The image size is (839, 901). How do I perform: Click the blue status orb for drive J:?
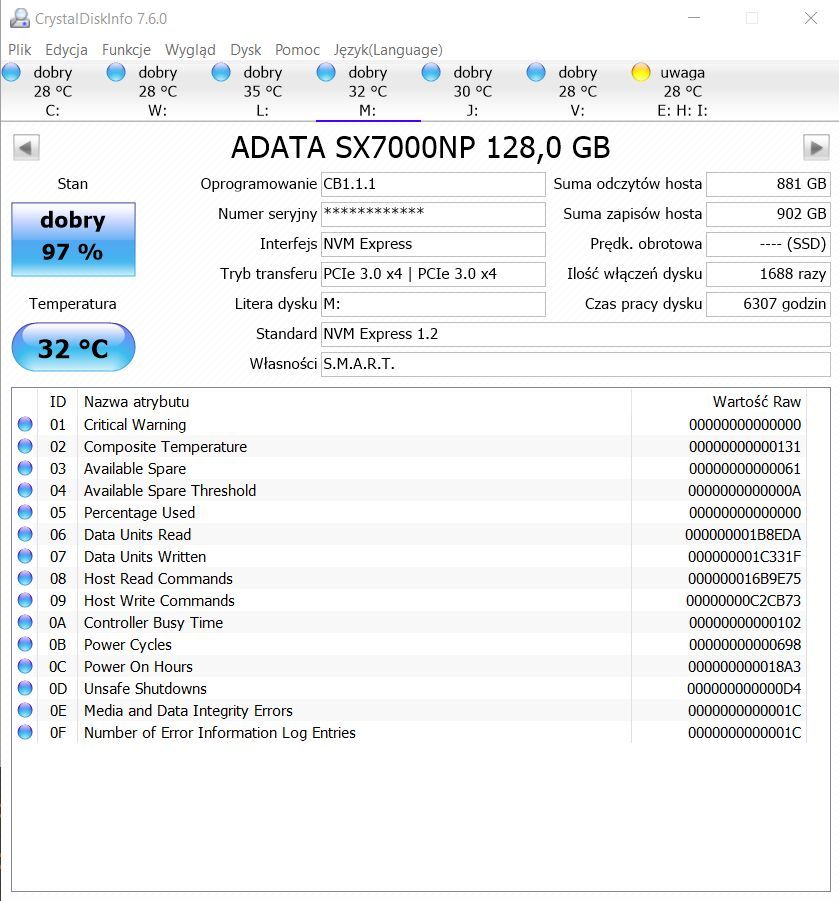[431, 72]
